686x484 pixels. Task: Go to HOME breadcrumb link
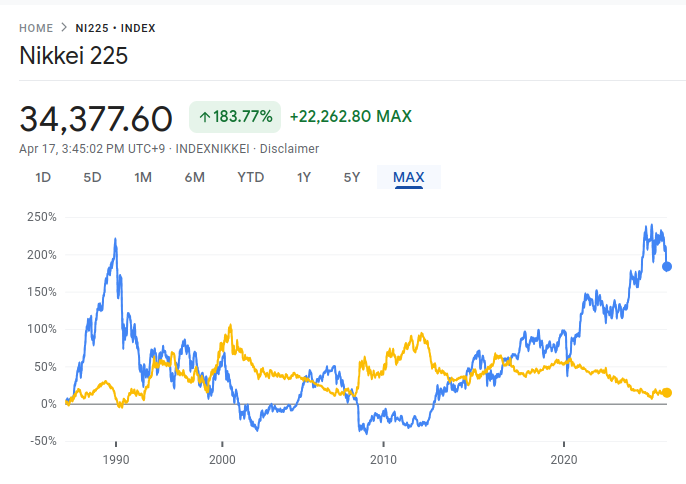click(36, 28)
